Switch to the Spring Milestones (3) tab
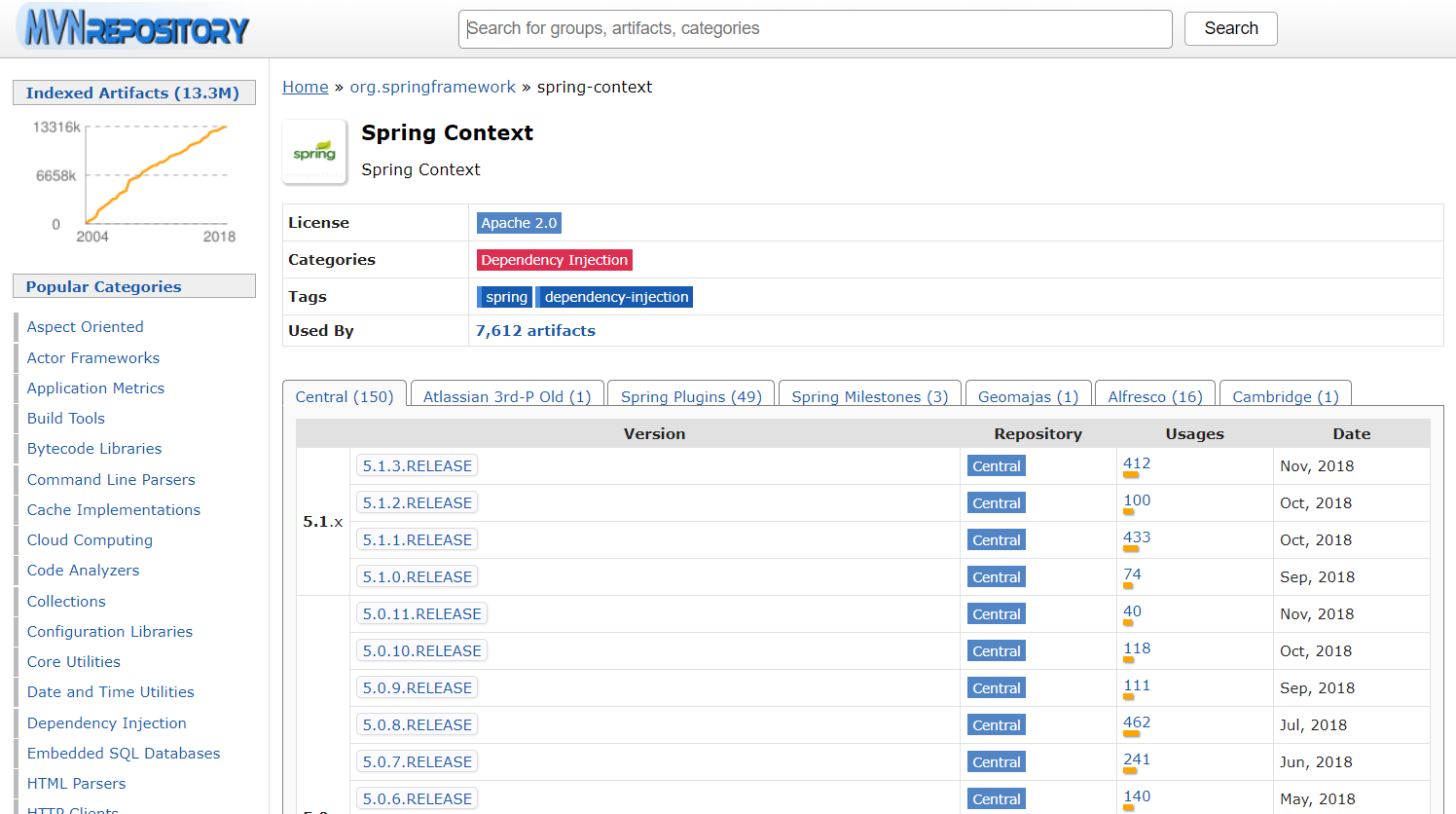This screenshot has width=1456, height=814. pyautogui.click(x=870, y=396)
